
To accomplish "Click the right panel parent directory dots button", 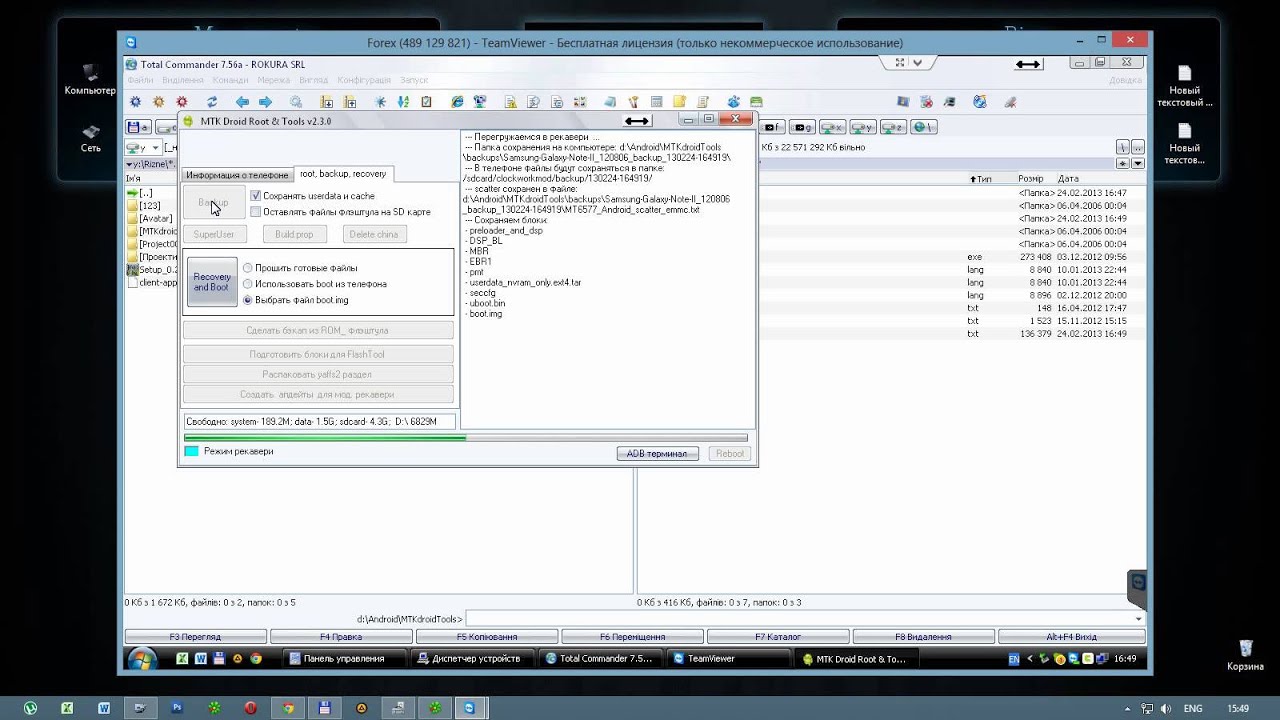I will pos(1136,147).
